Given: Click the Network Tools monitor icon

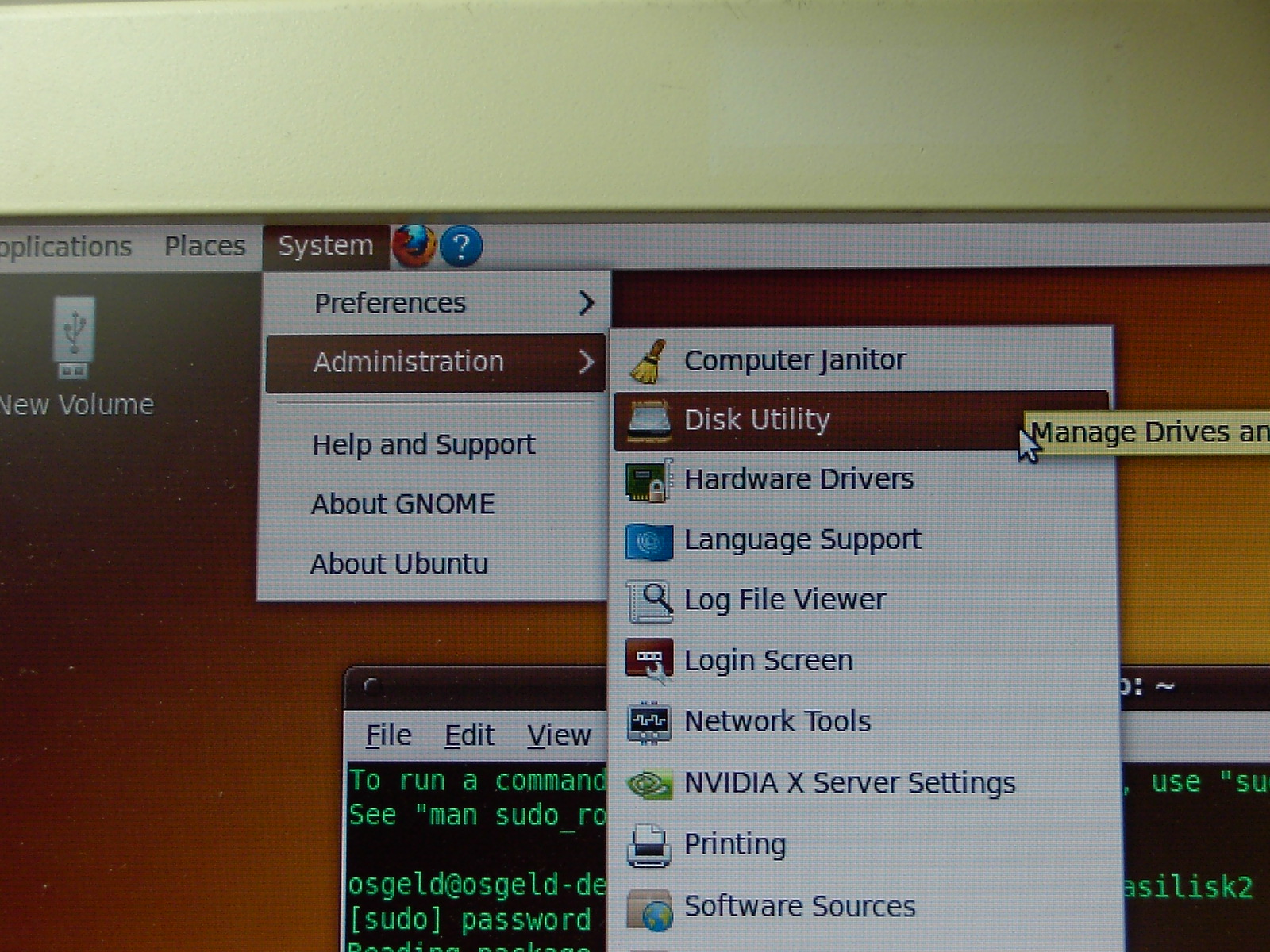Looking at the screenshot, I should coord(649,723).
